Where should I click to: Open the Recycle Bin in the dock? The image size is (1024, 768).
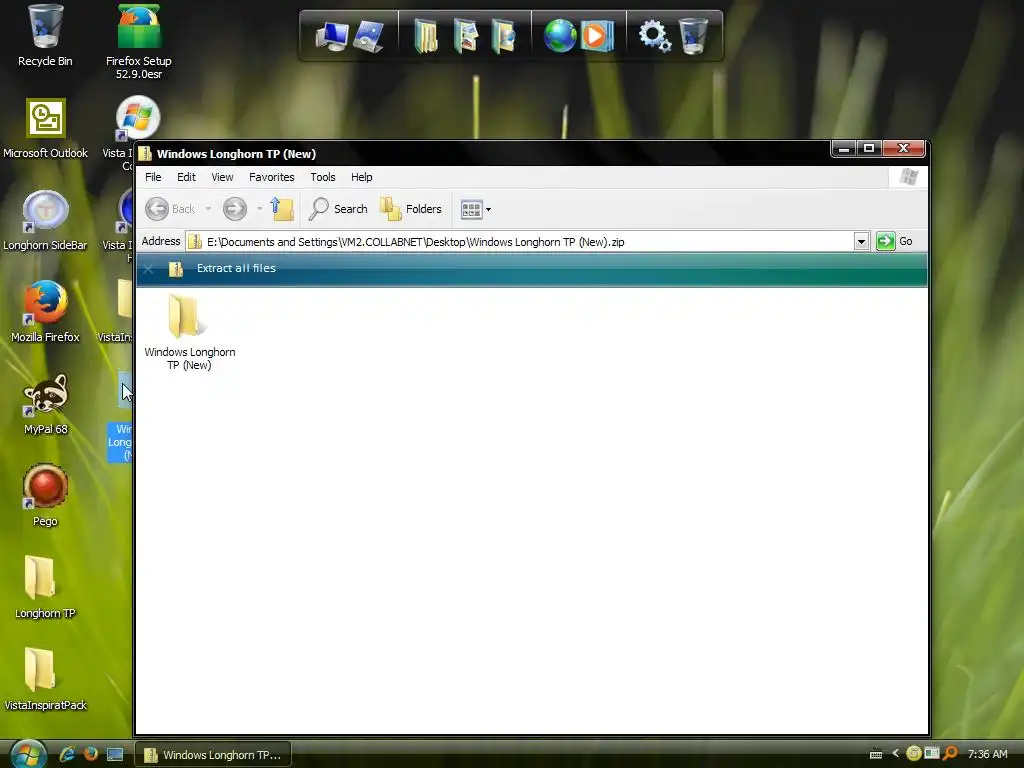(x=693, y=36)
